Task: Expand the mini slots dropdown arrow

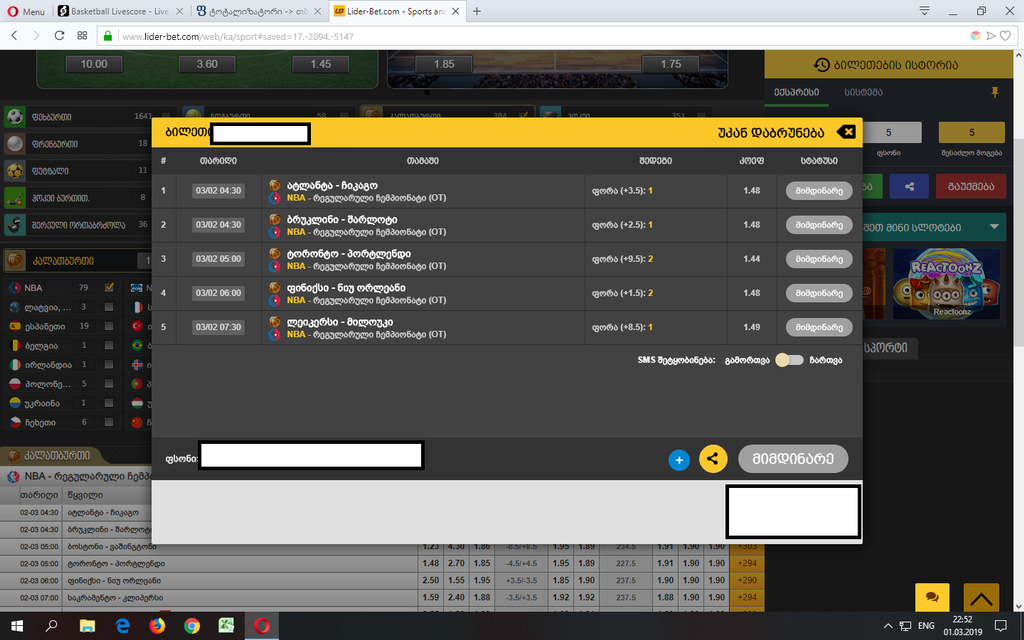Action: click(x=994, y=227)
